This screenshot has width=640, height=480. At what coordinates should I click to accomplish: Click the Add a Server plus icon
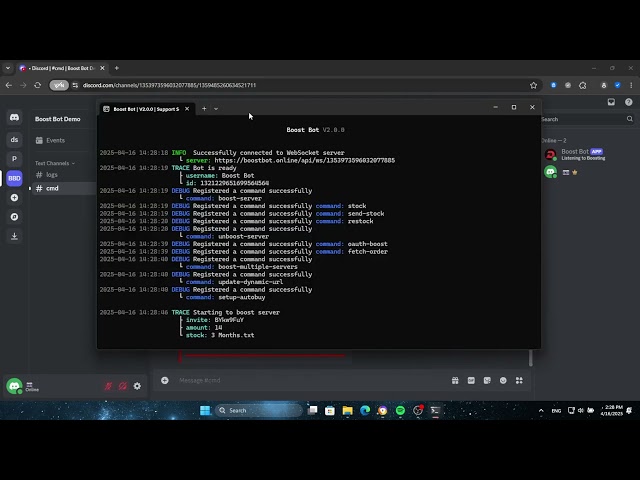pyautogui.click(x=14, y=198)
